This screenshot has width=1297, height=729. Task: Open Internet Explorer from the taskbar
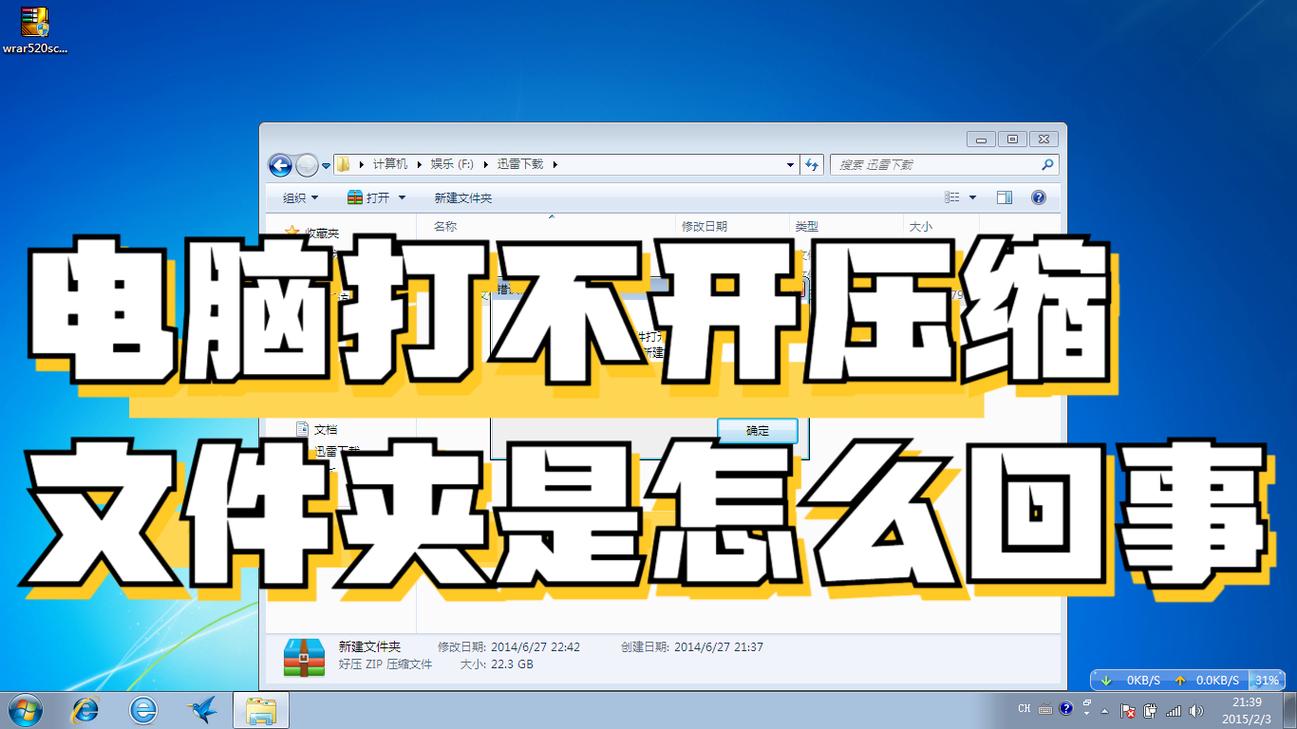(85, 709)
